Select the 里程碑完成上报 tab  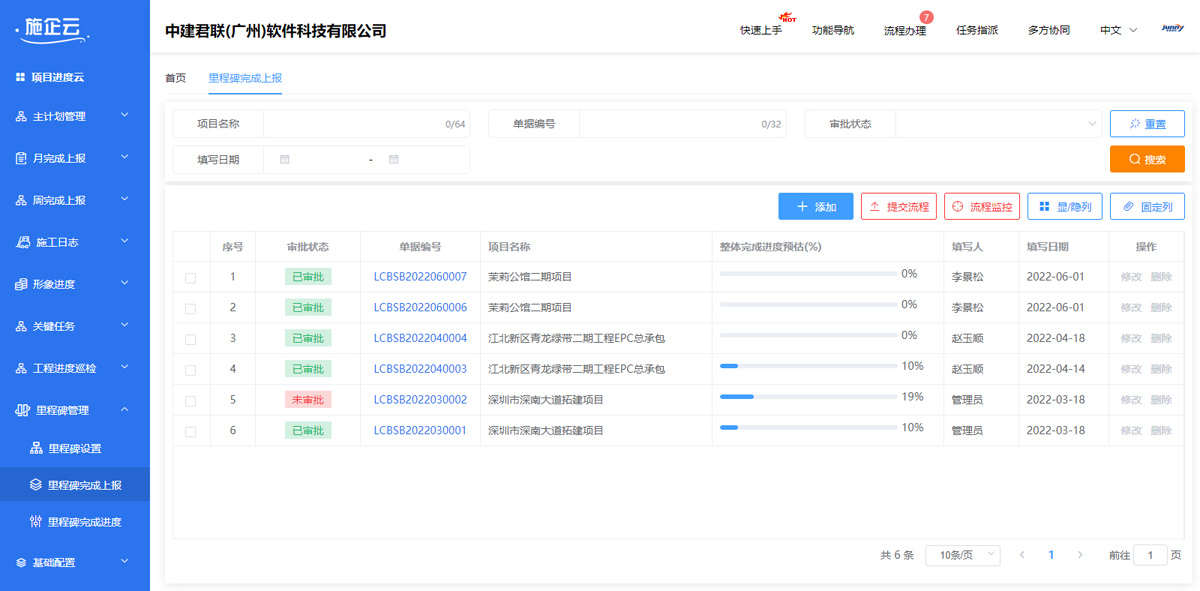245,78
